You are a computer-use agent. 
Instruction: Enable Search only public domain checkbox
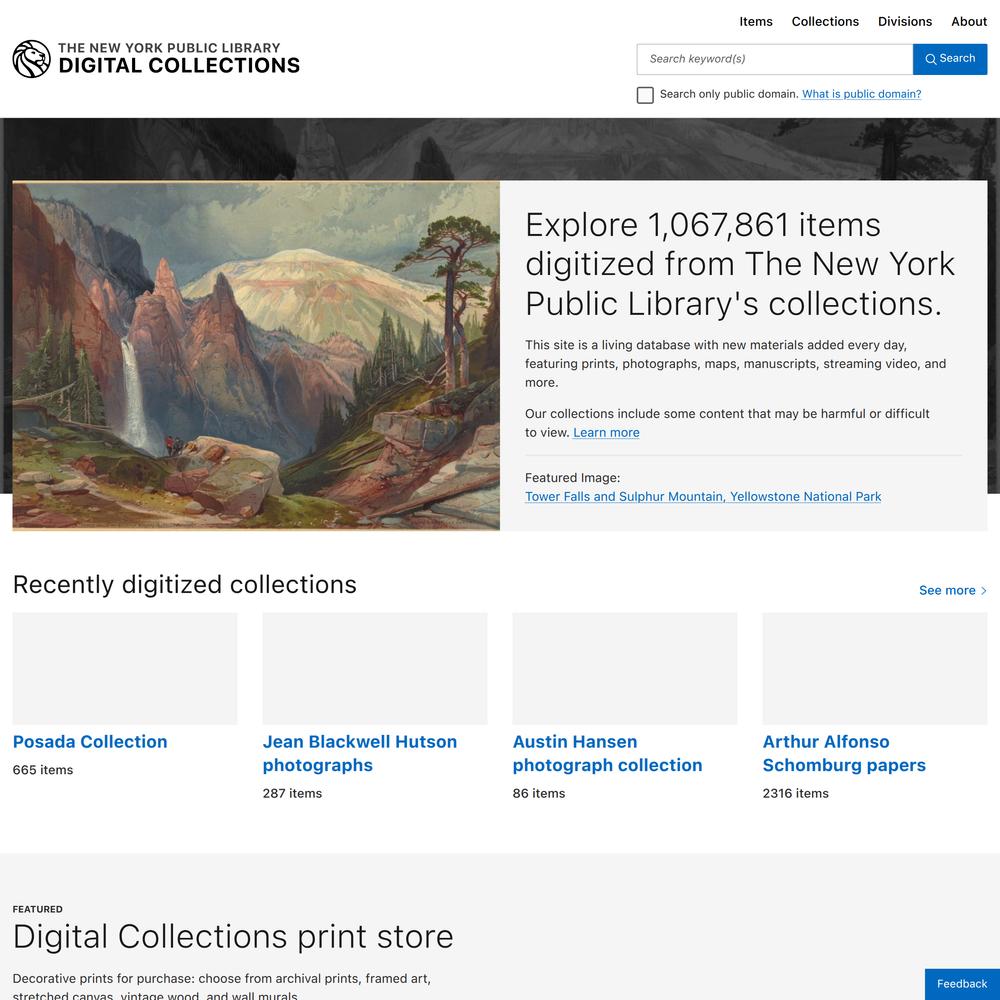tap(645, 95)
